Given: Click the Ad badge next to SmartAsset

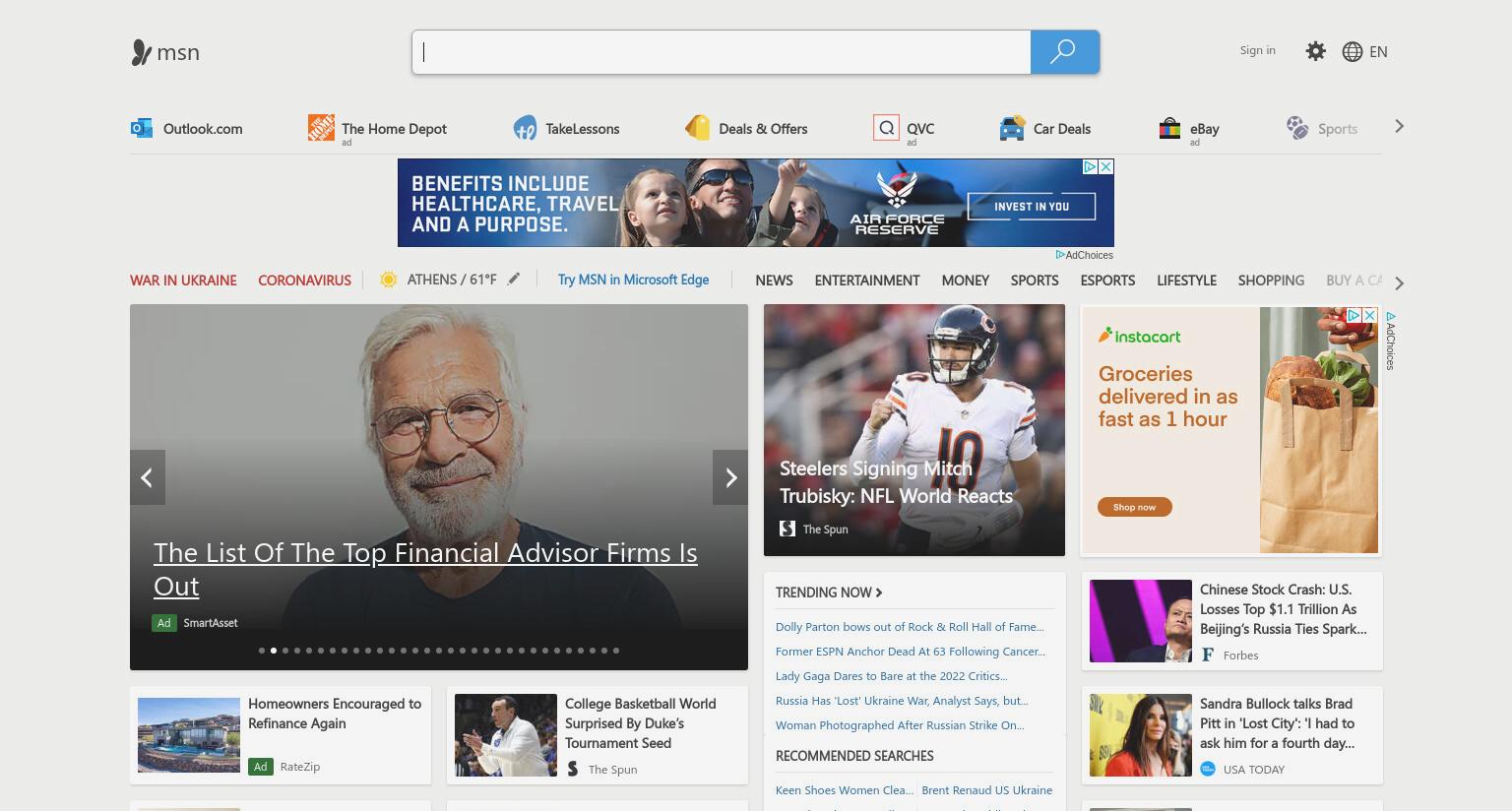Looking at the screenshot, I should [x=163, y=623].
